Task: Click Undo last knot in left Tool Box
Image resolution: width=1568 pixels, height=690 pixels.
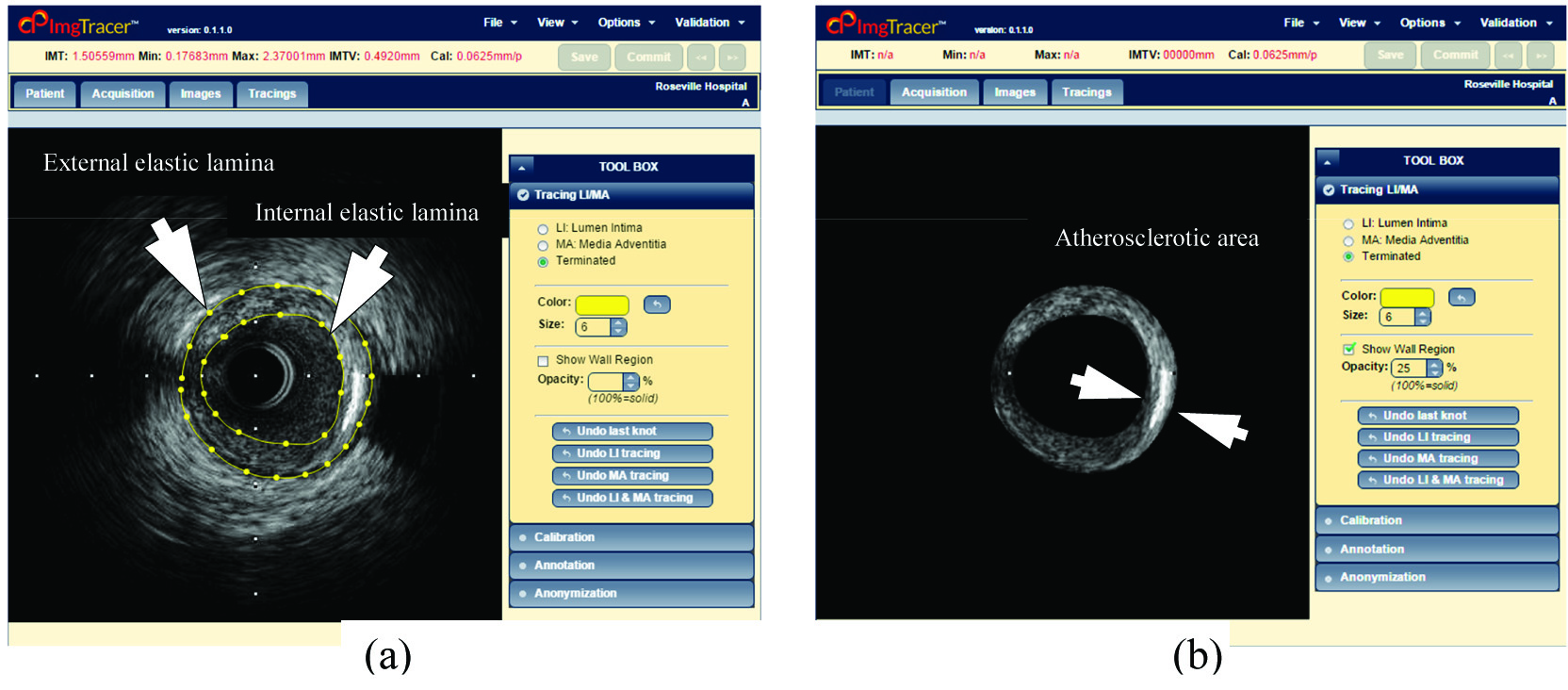Action: pyautogui.click(x=631, y=432)
